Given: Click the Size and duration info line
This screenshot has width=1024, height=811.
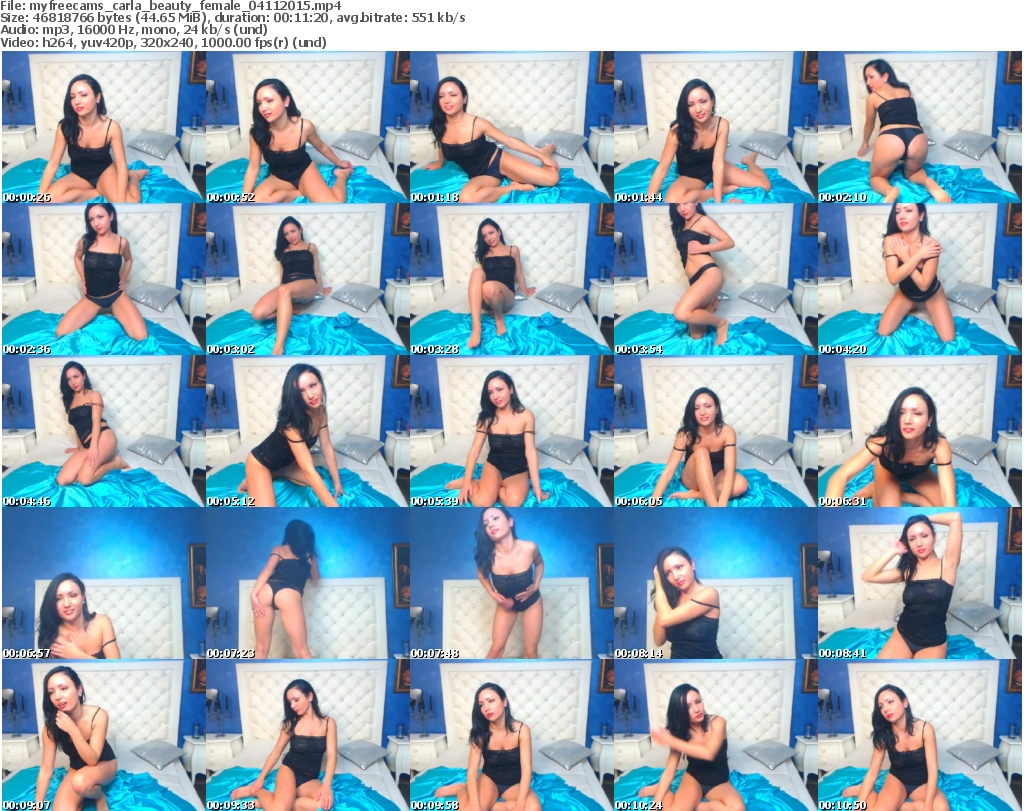Looking at the screenshot, I should 232,18.
